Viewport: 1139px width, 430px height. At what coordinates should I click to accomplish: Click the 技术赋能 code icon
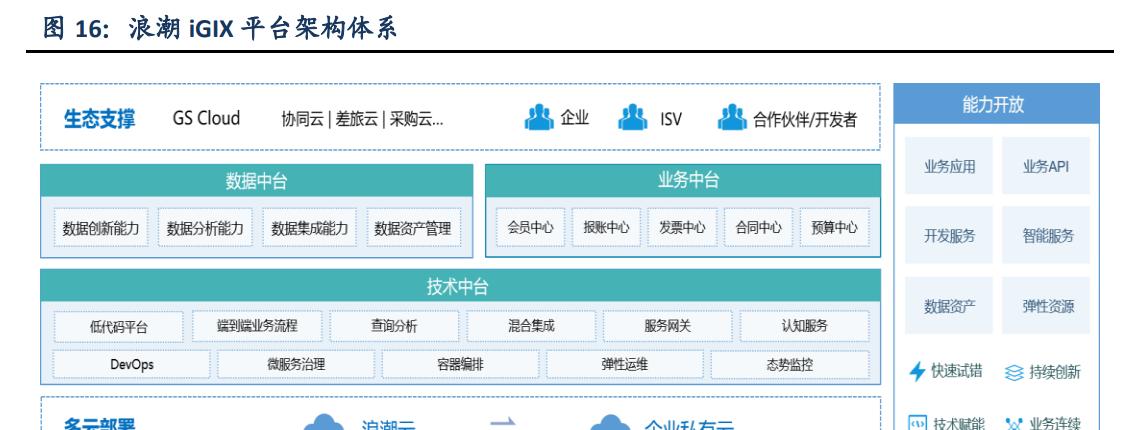pos(917,423)
